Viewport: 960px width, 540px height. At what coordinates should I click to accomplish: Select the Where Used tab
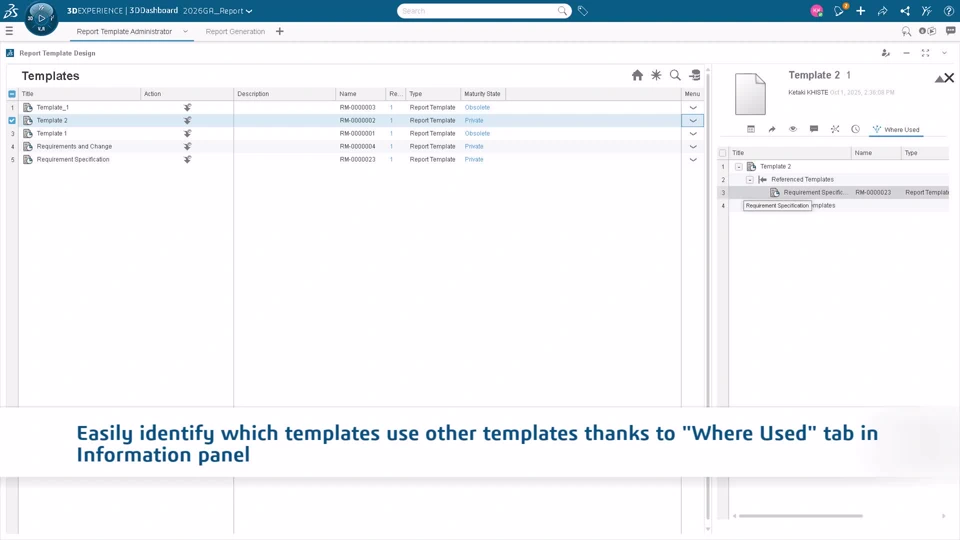tap(896, 129)
